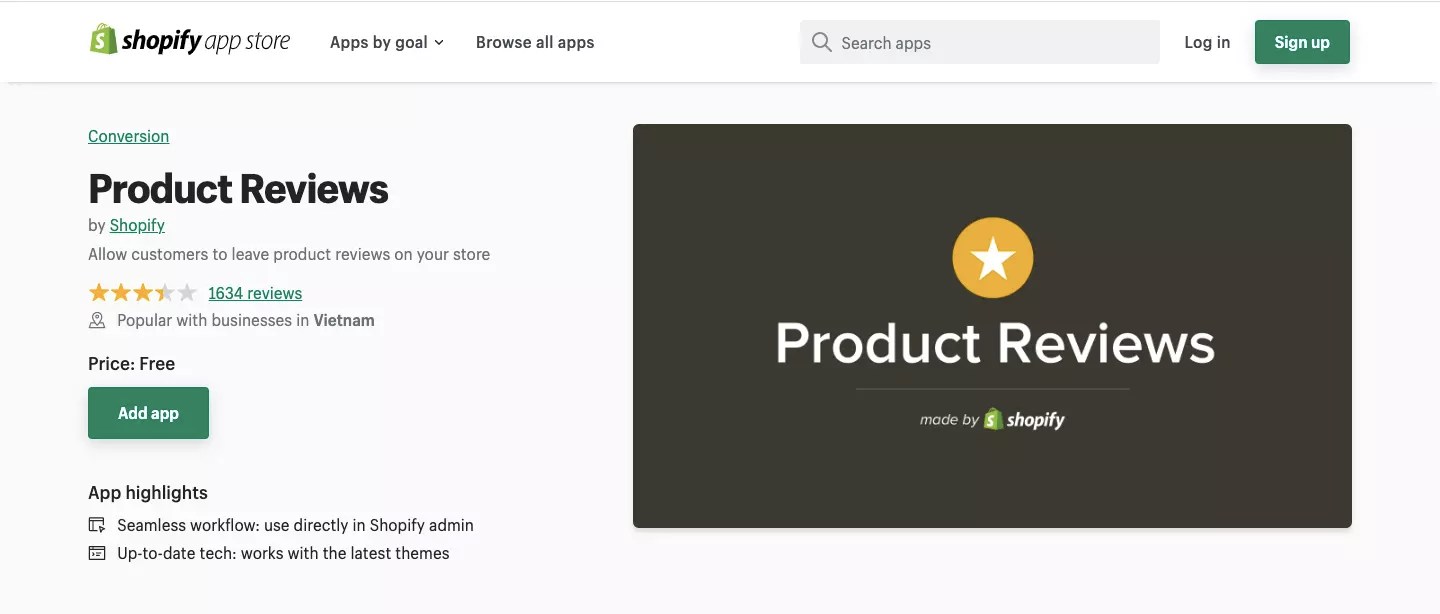Click the Shopify App Store logo
This screenshot has height=614, width=1440.
[x=190, y=40]
